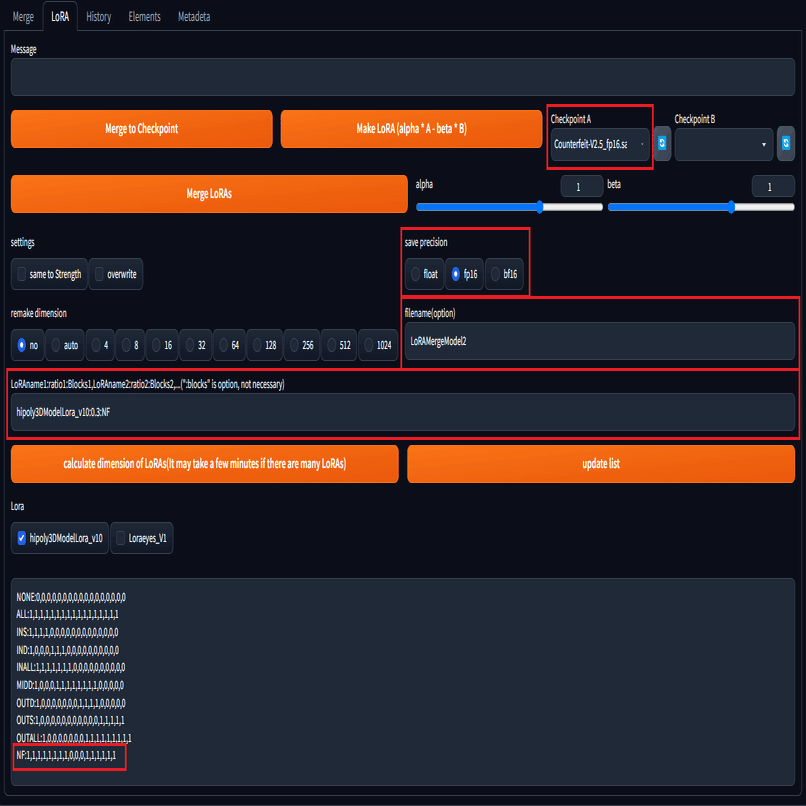This screenshot has height=806, width=806.
Task: Click the NF preset line
Action: point(66,755)
